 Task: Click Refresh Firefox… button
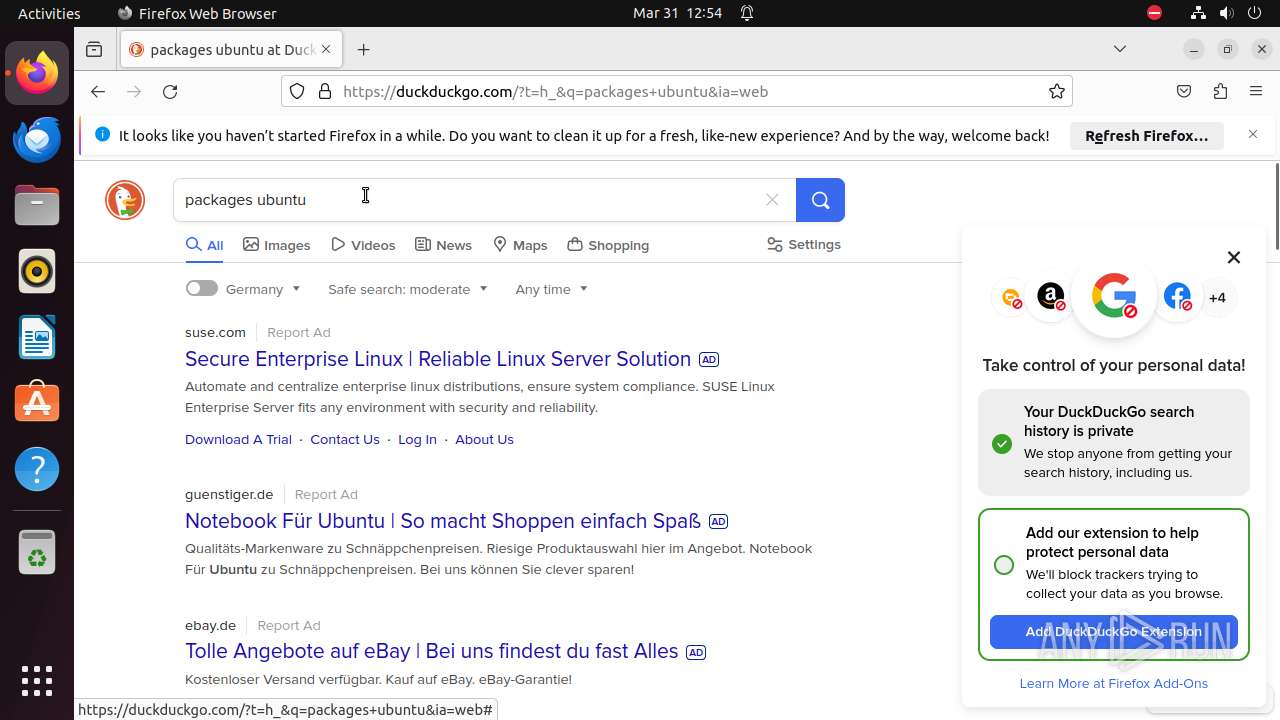(1147, 135)
